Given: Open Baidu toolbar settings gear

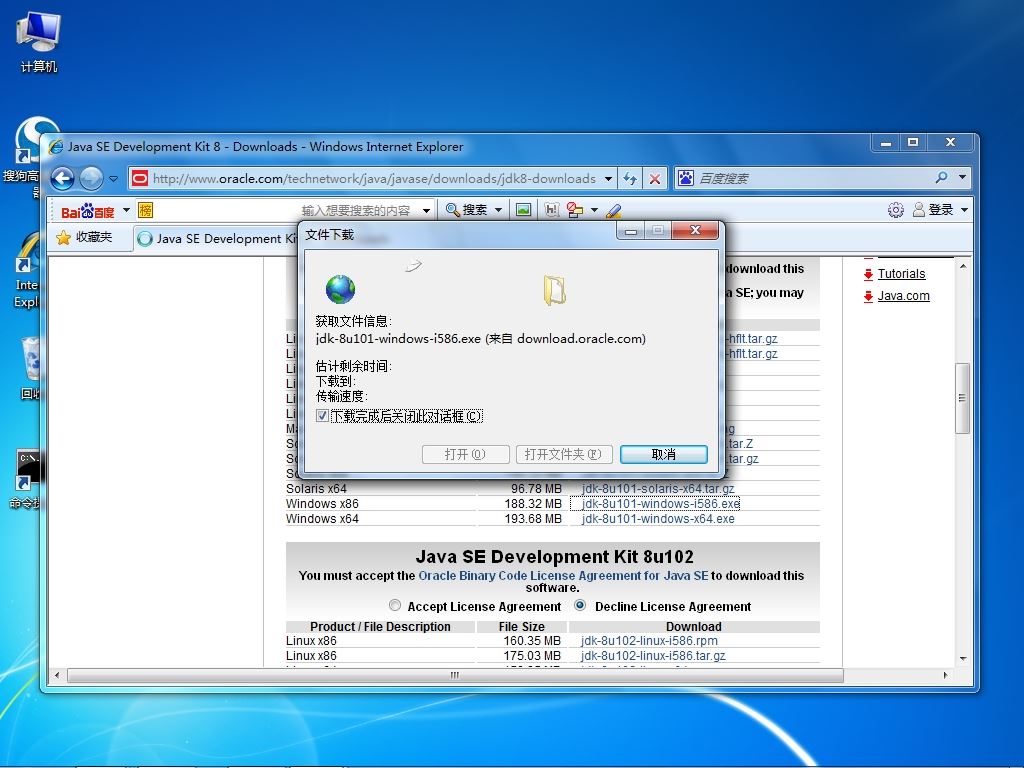Looking at the screenshot, I should click(895, 210).
